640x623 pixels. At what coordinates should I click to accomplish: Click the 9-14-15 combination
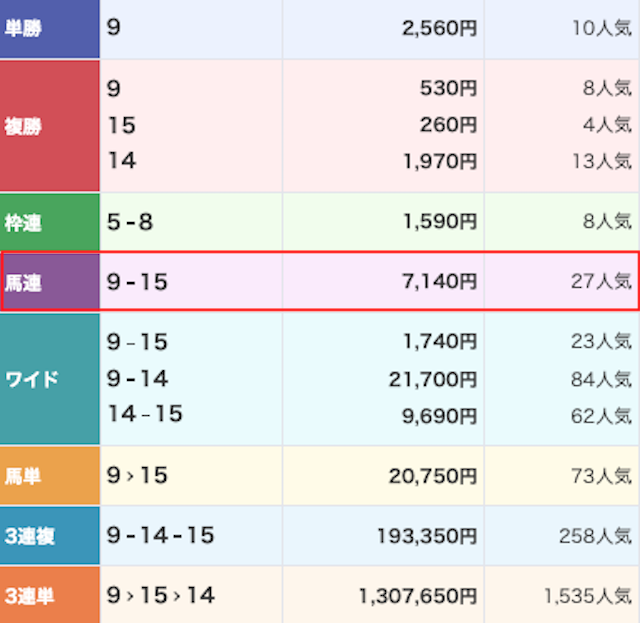pyautogui.click(x=160, y=535)
